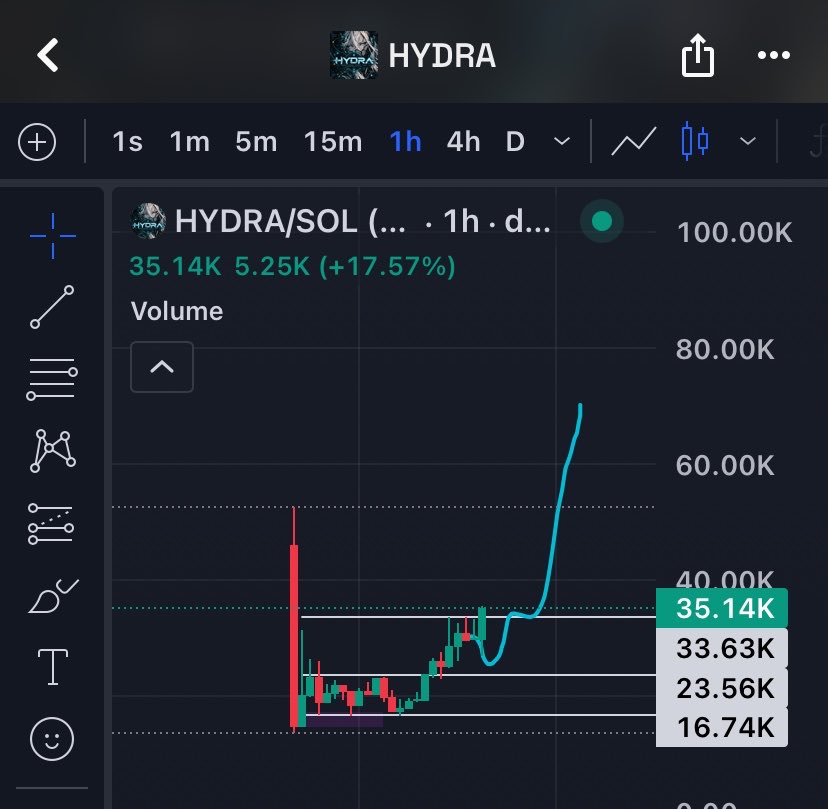
Task: Select the active 1h timeframe
Action: click(405, 142)
